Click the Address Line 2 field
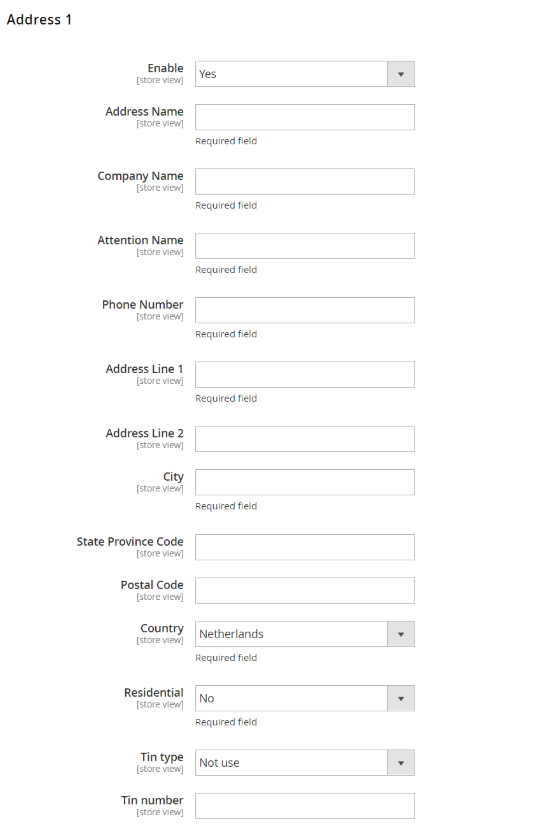546x830 pixels. click(x=305, y=439)
